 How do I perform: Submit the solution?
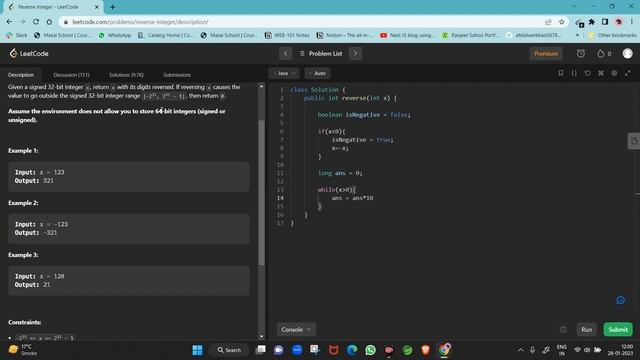click(x=618, y=329)
